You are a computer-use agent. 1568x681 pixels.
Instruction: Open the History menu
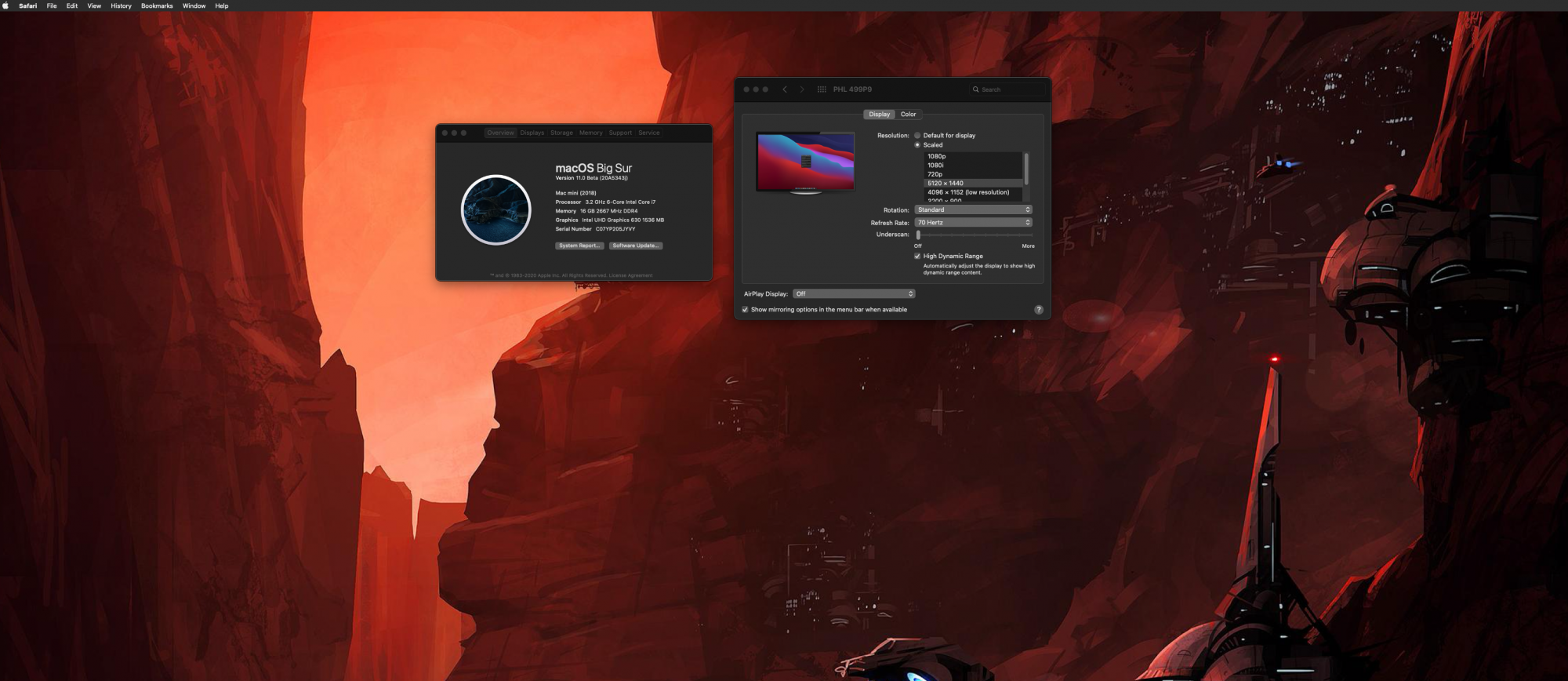click(x=121, y=5)
